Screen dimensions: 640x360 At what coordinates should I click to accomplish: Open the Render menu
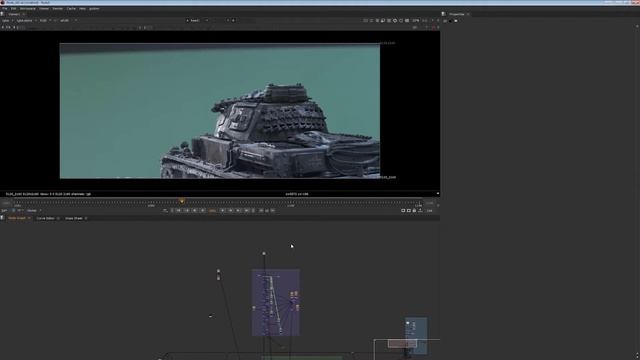[58, 9]
